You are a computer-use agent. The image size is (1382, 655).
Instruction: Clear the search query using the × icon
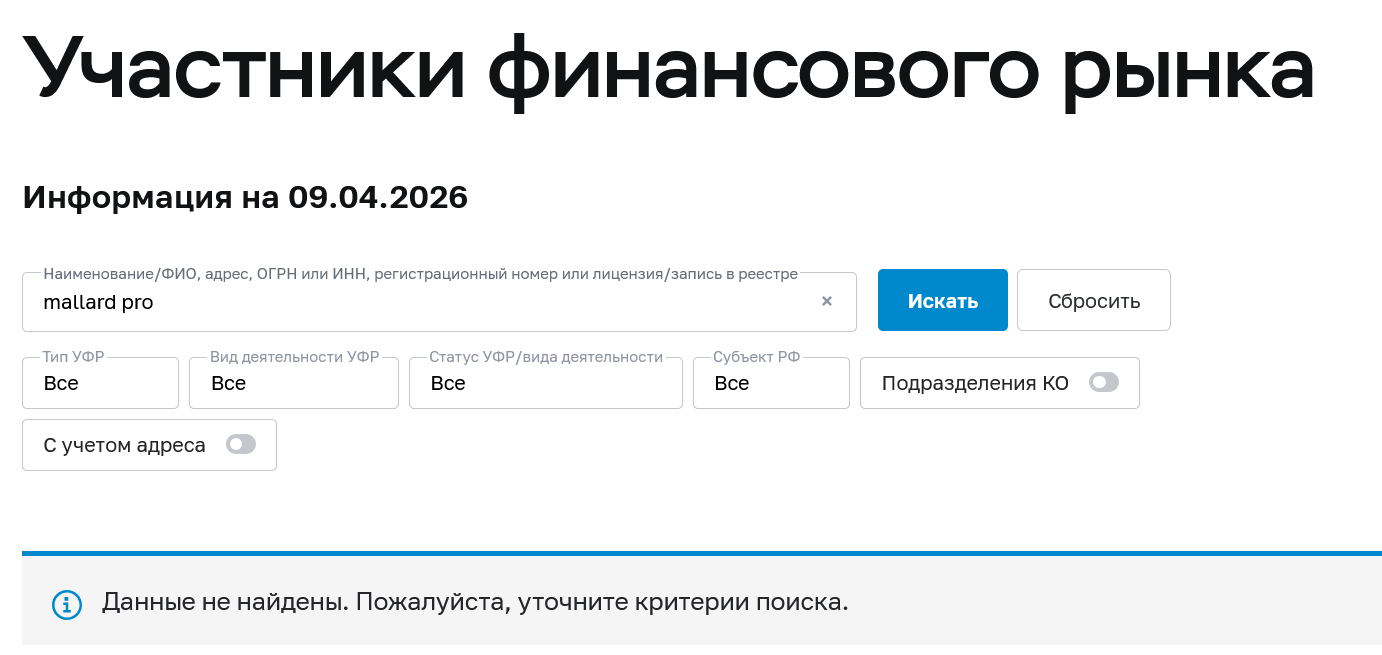click(x=827, y=300)
